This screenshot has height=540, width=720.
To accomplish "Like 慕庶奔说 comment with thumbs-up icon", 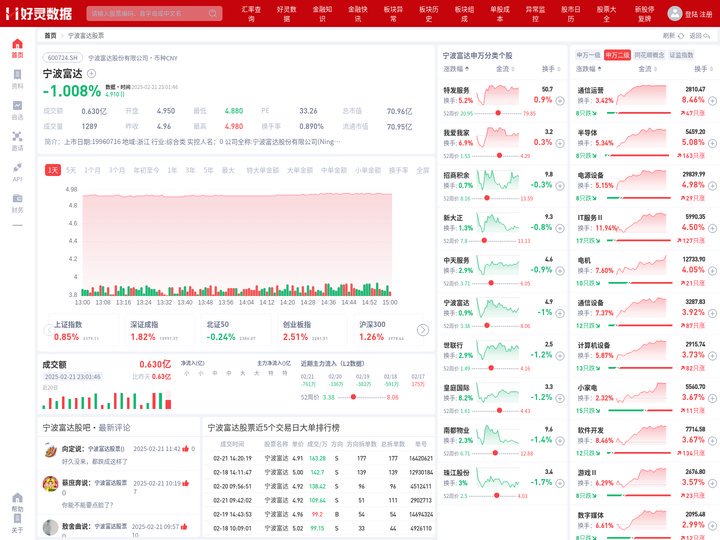I will tap(186, 483).
